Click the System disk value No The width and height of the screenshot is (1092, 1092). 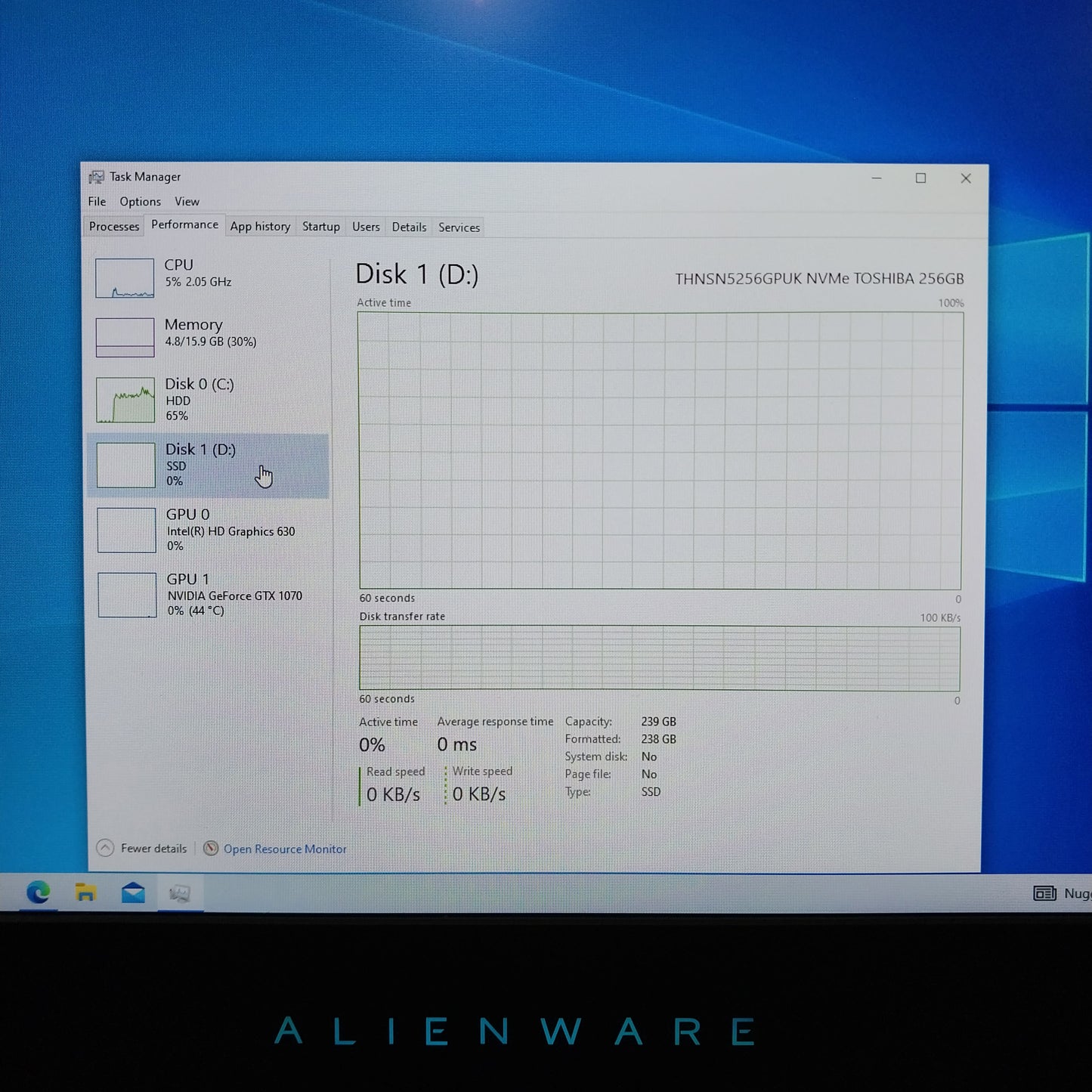point(648,756)
